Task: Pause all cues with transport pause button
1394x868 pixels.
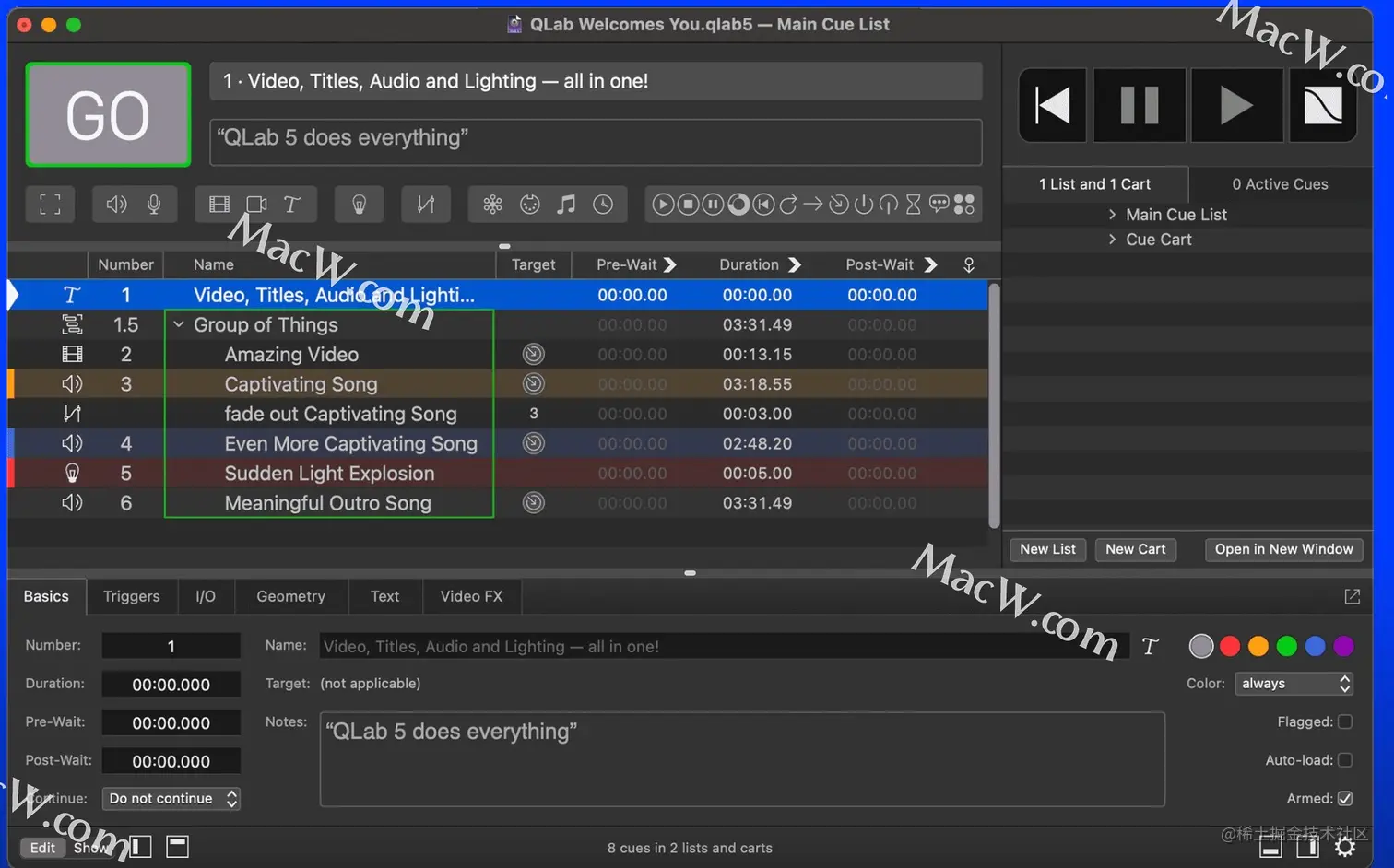Action: [1140, 105]
